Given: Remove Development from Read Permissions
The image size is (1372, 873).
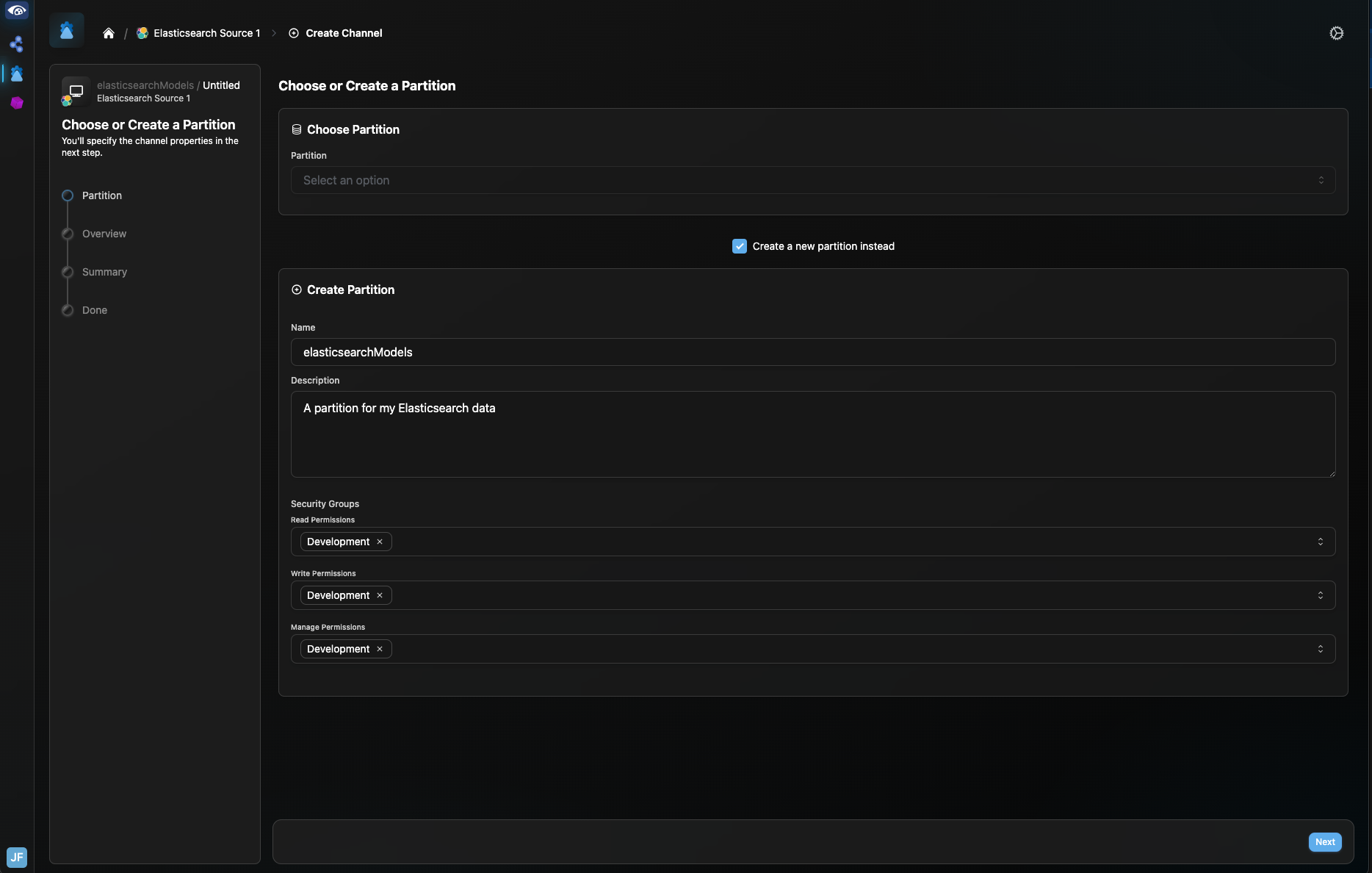Looking at the screenshot, I should pos(380,542).
